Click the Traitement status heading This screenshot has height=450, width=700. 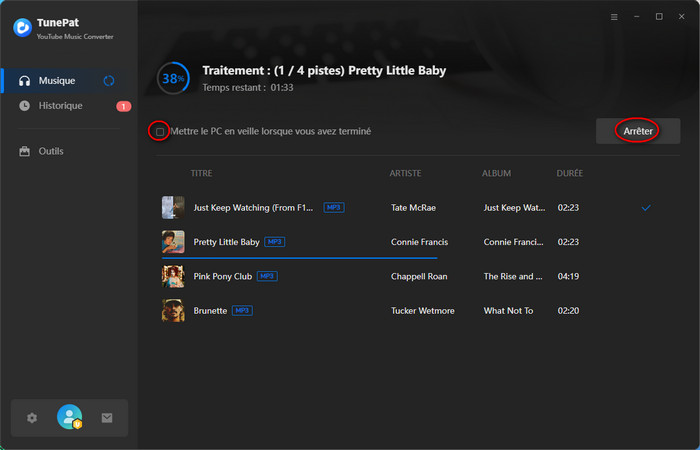click(x=324, y=71)
